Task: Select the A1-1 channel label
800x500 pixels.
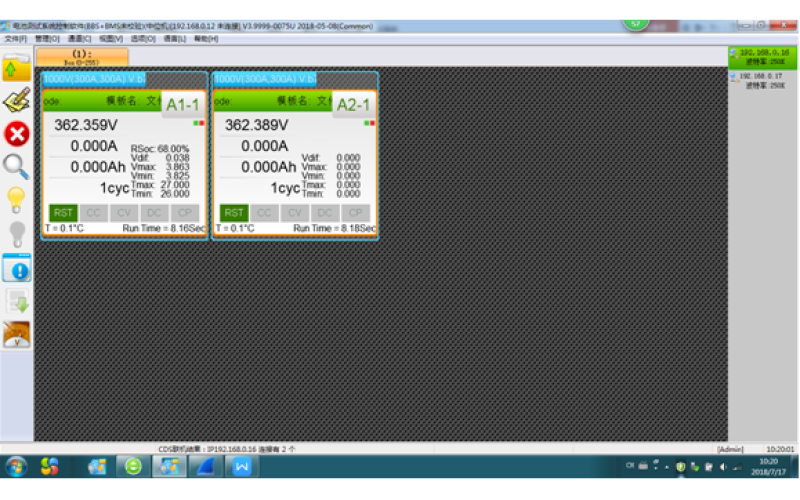Action: point(183,105)
